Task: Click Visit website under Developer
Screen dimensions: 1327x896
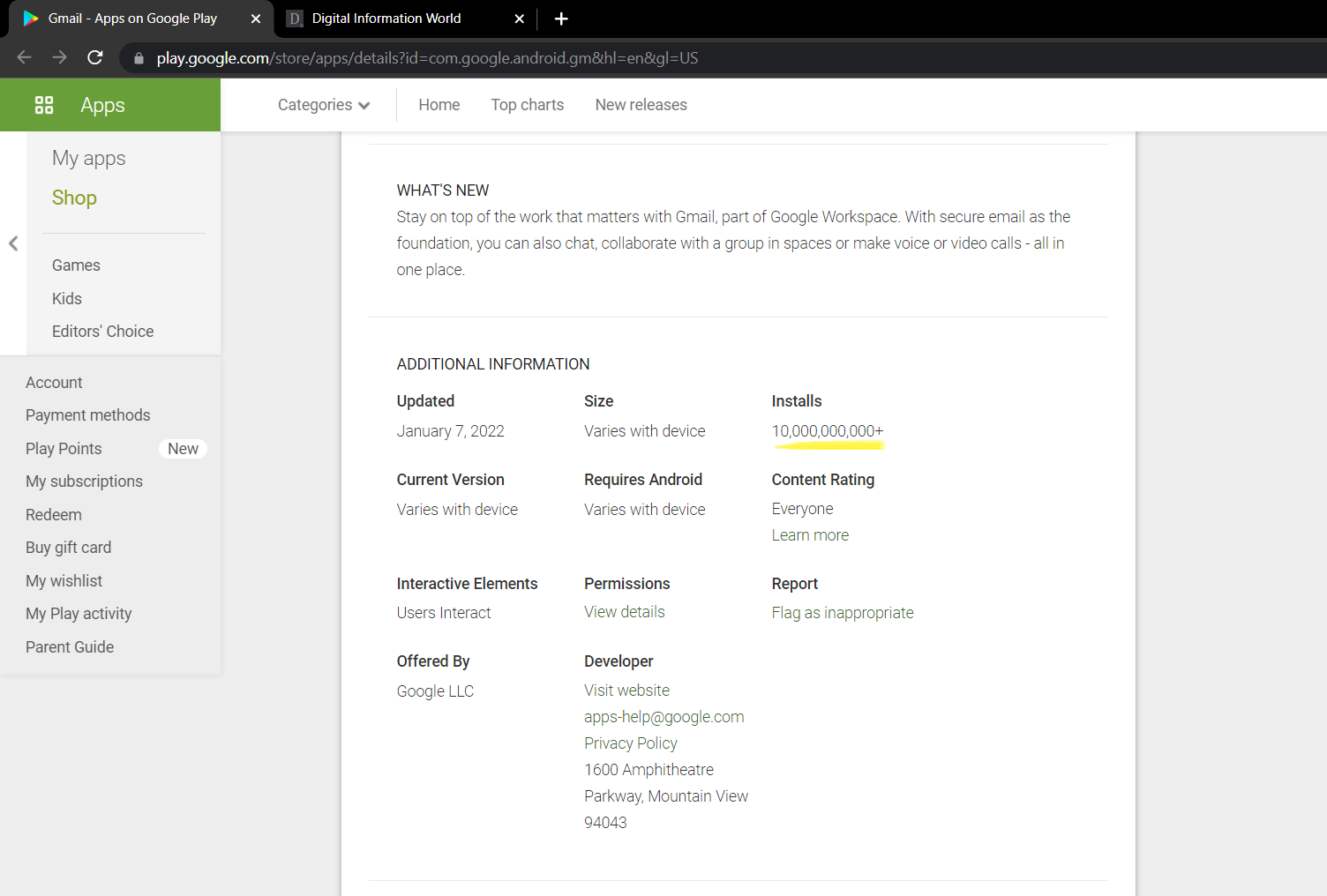Action: coord(626,691)
